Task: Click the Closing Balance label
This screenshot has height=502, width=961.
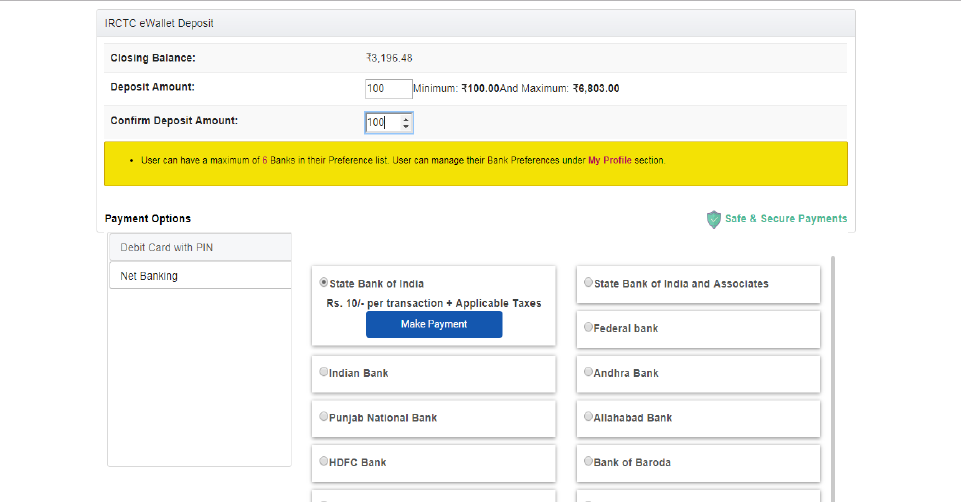Action: click(153, 58)
